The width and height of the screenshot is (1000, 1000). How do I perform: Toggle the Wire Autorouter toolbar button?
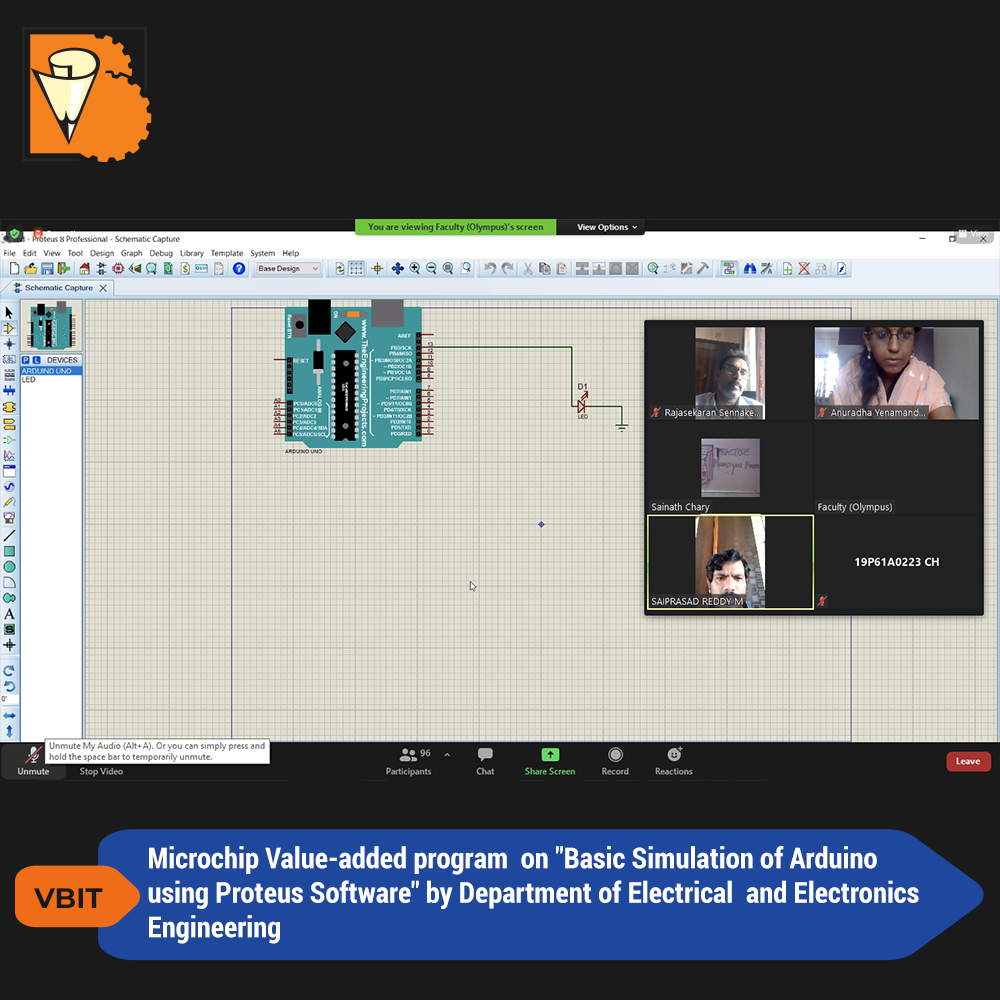point(729,268)
